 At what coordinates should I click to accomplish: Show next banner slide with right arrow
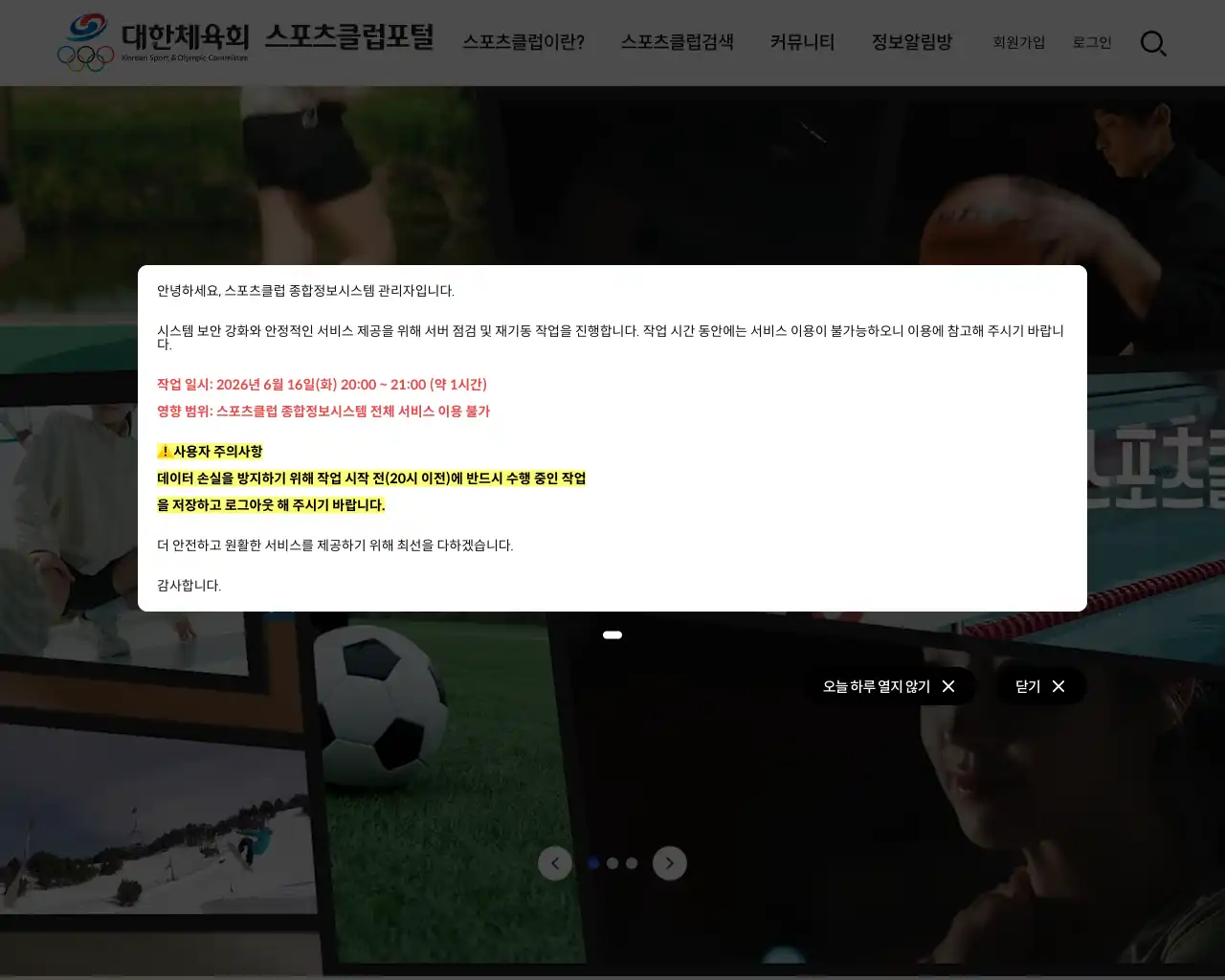(670, 863)
